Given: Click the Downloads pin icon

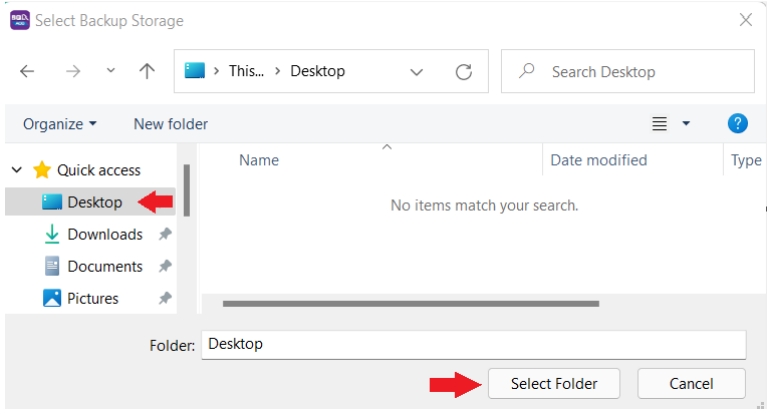Looking at the screenshot, I should pos(165,234).
